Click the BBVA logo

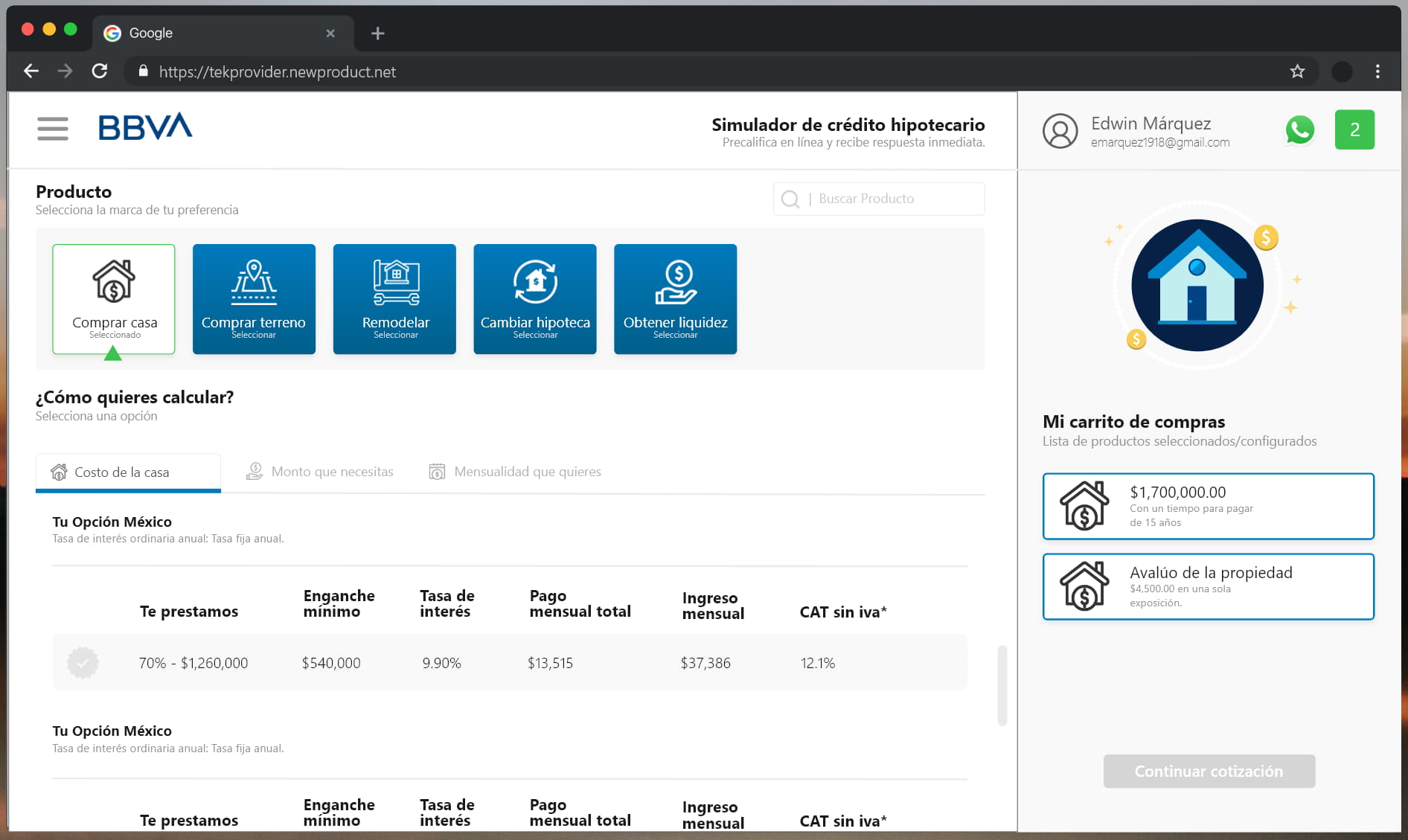145,127
